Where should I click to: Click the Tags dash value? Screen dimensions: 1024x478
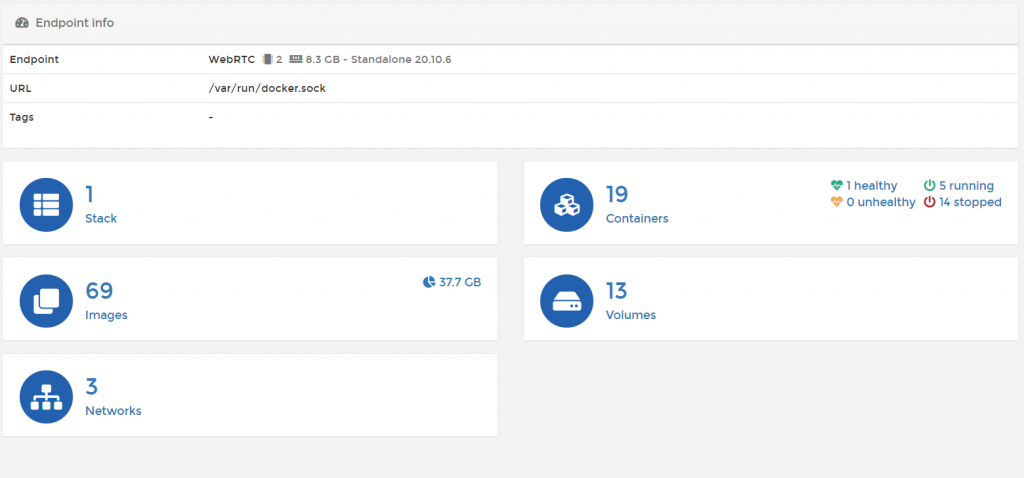[211, 118]
